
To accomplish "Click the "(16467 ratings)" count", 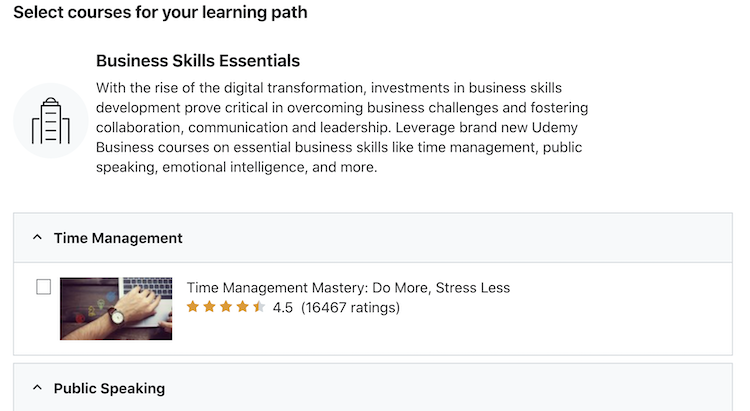I will pyautogui.click(x=350, y=307).
